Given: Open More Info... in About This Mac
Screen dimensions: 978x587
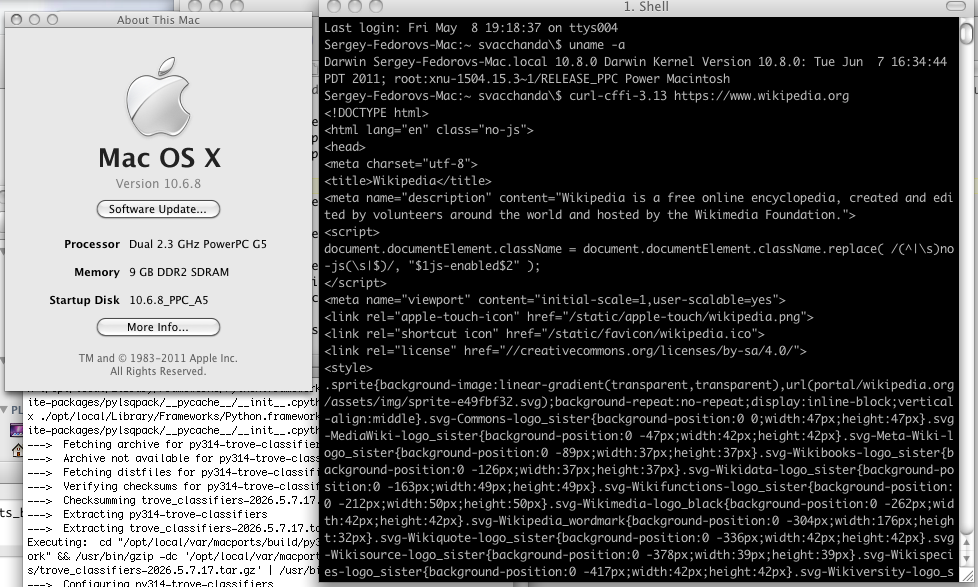Looking at the screenshot, I should 158,327.
